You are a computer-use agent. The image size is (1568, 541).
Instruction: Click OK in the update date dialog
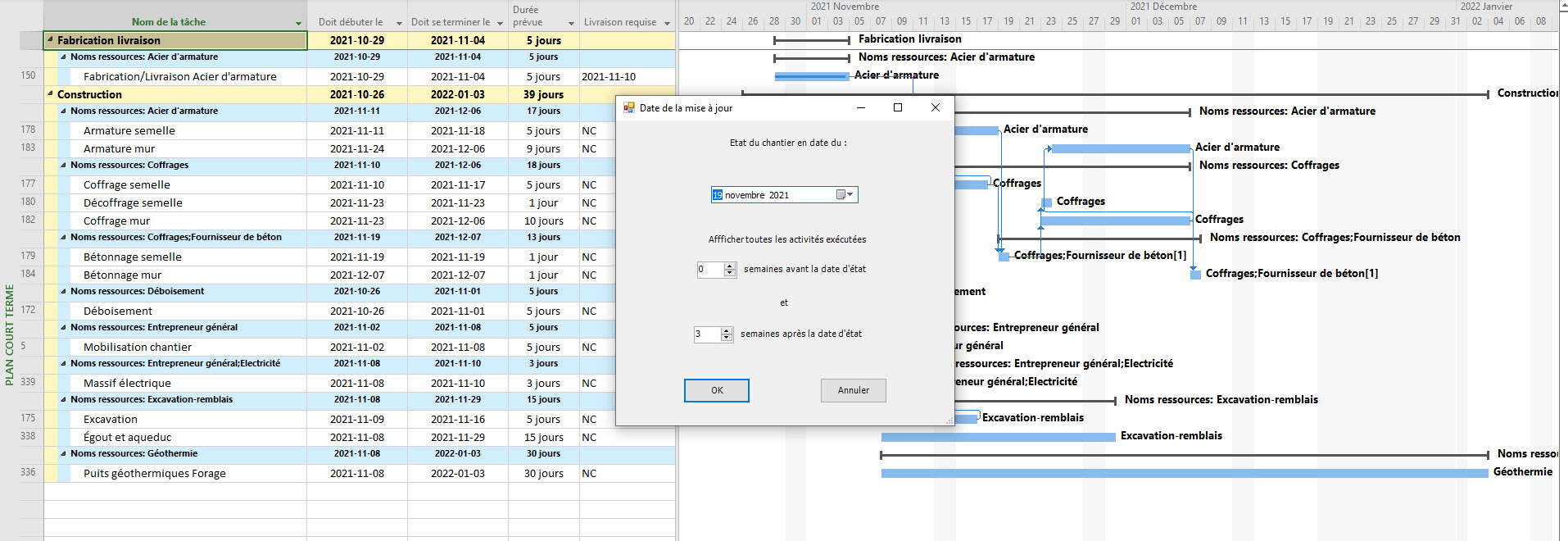tap(716, 390)
